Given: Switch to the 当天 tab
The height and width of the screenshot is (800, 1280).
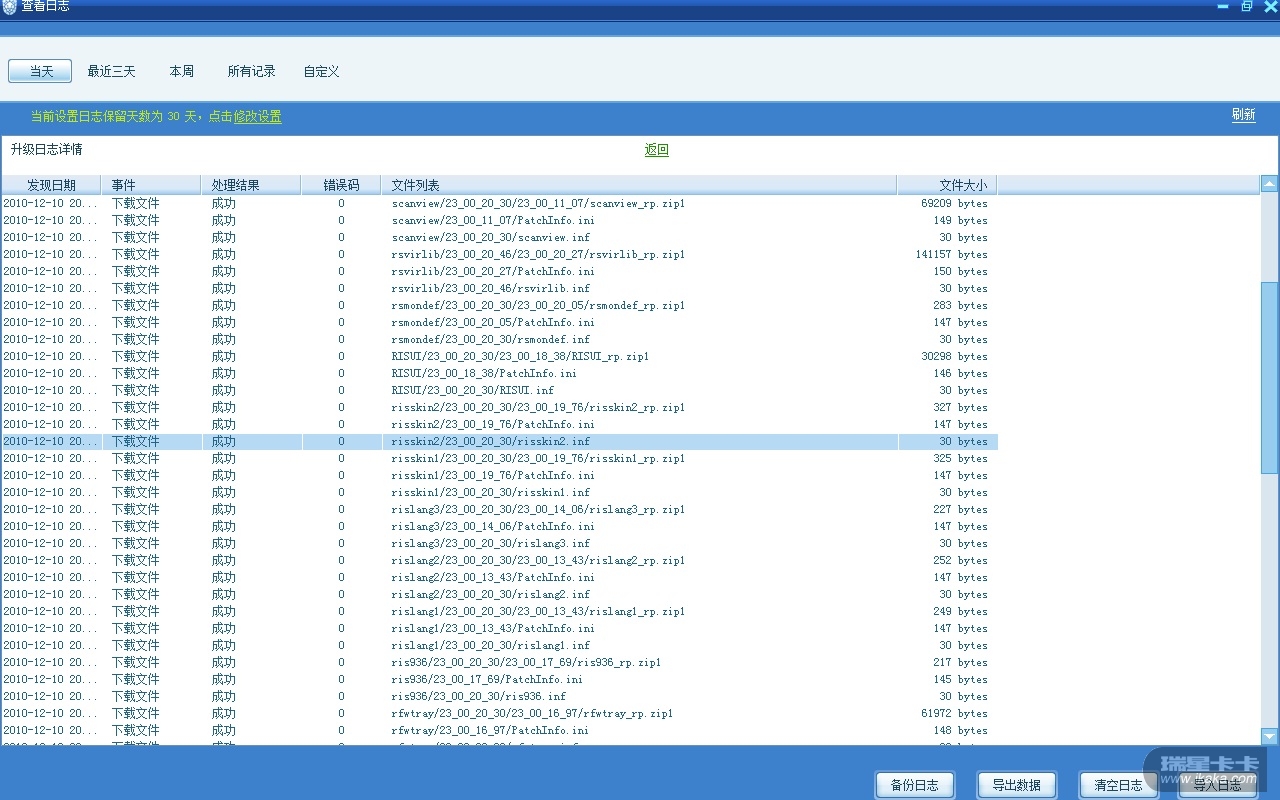Looking at the screenshot, I should (x=41, y=71).
